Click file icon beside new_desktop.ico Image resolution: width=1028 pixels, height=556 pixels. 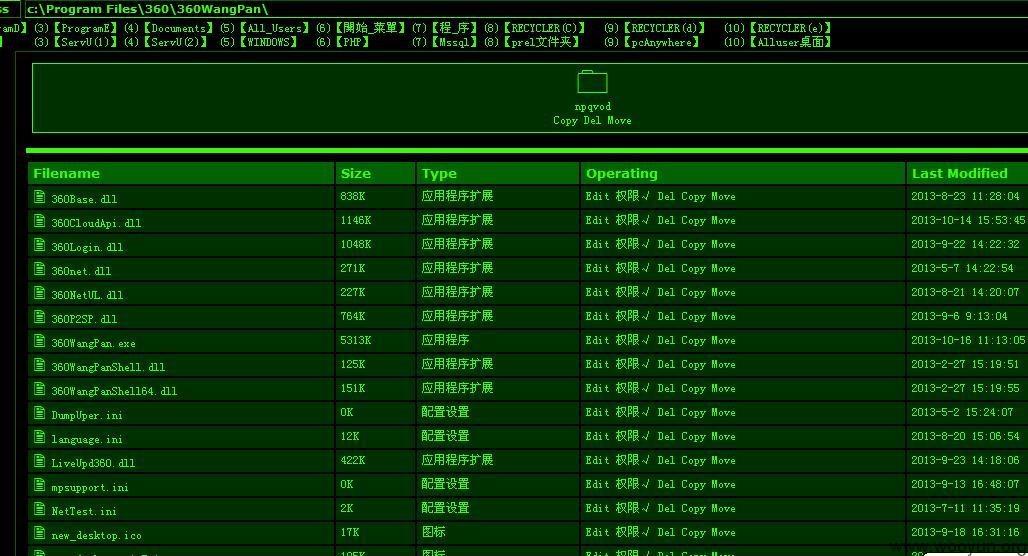click(40, 533)
